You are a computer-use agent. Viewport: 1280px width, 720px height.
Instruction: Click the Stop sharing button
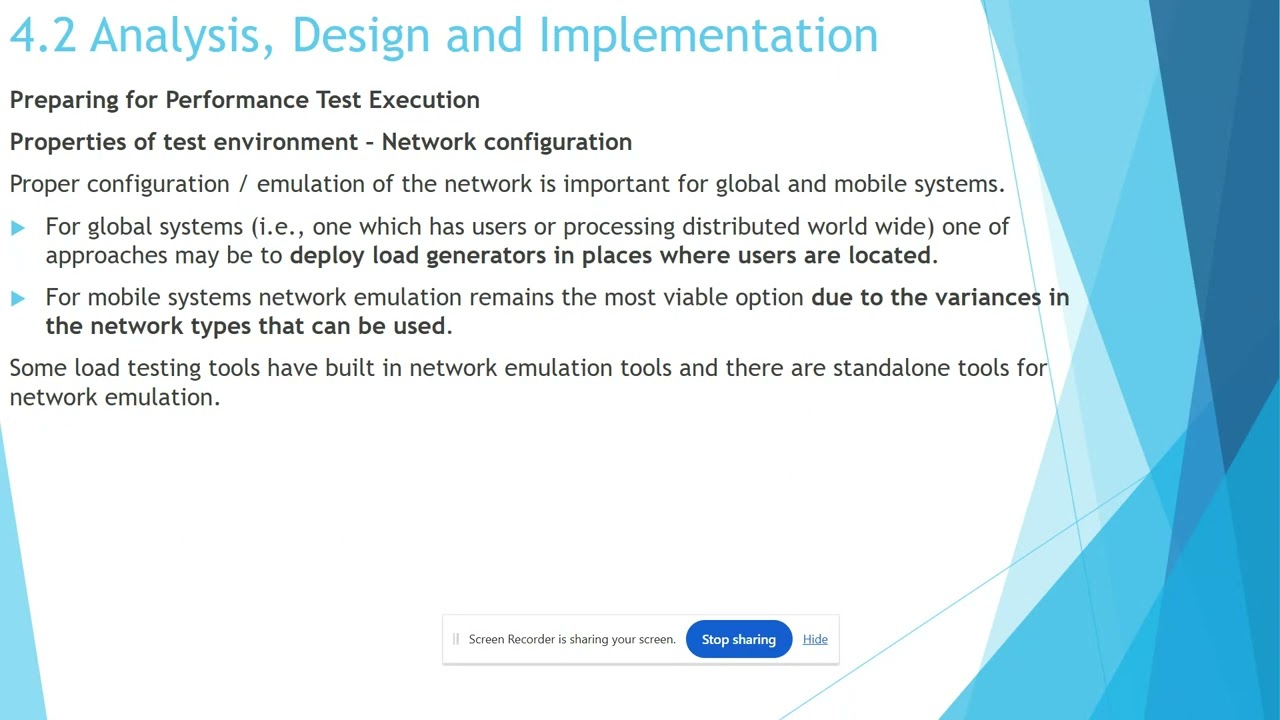[x=738, y=639]
